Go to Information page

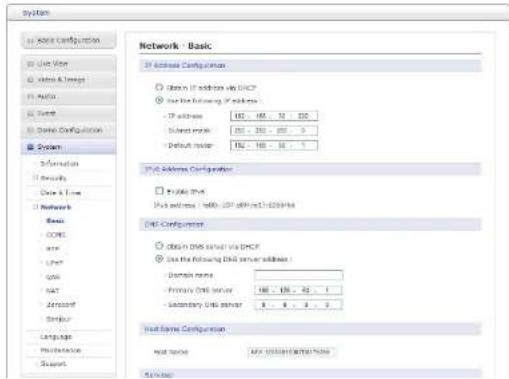click(x=59, y=164)
